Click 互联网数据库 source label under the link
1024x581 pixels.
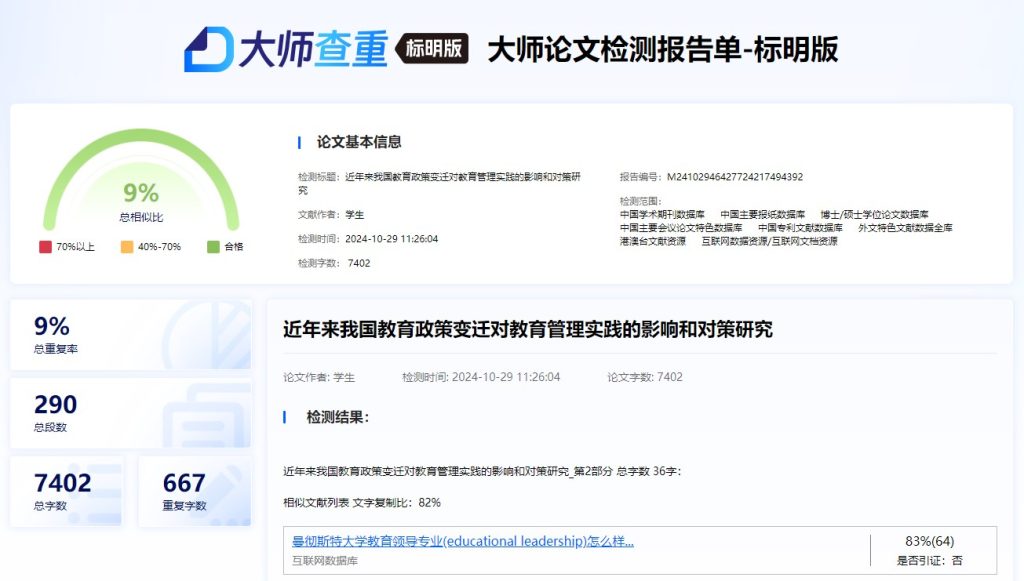click(325, 561)
